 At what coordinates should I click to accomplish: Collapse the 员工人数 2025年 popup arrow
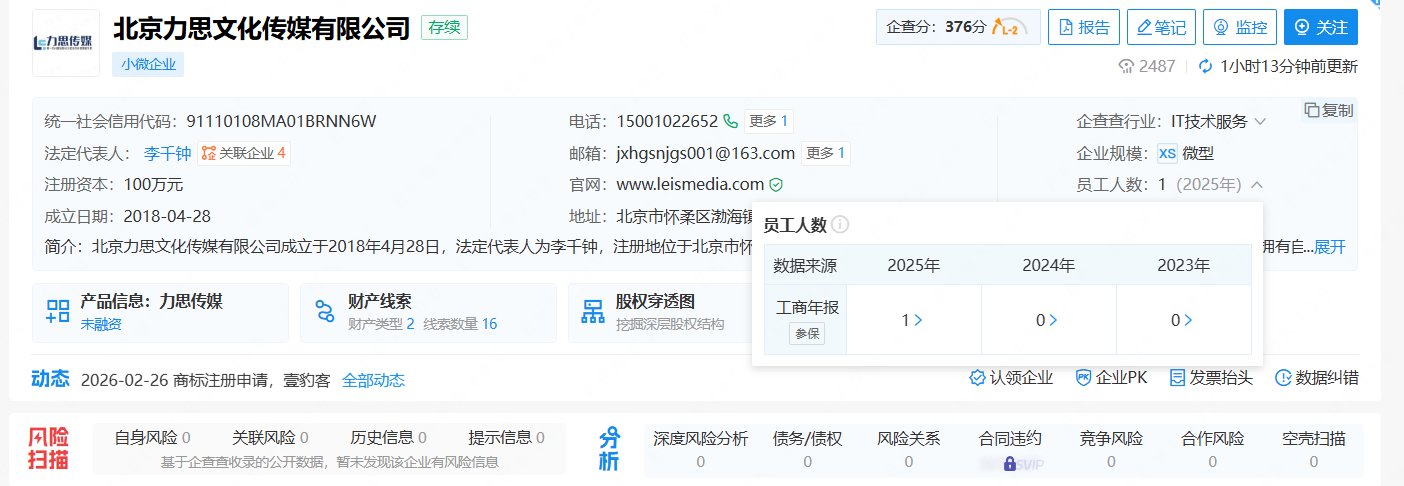click(1257, 185)
